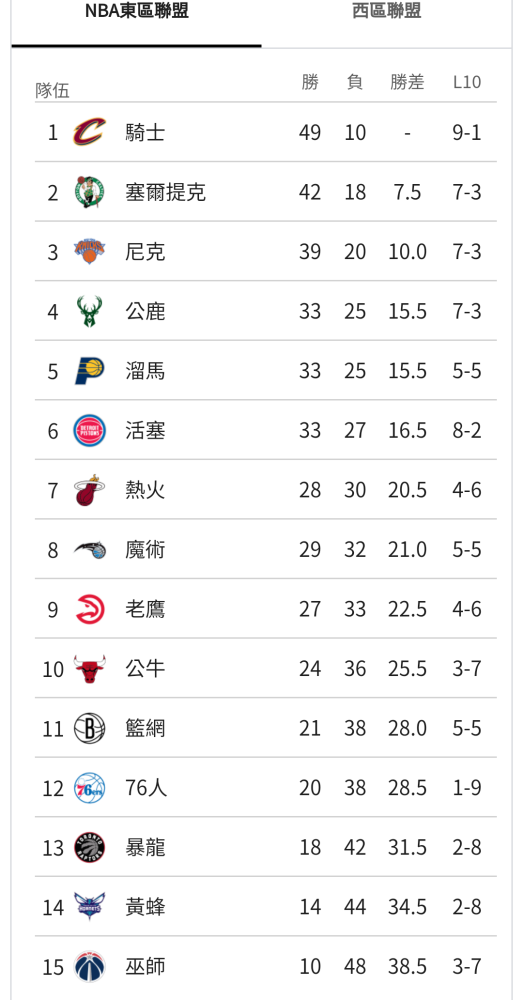
Task: Click the L10 column header
Action: [467, 82]
